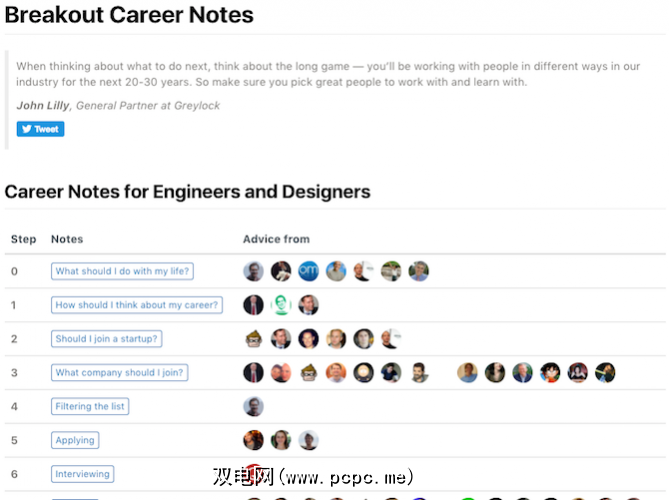Click first avatar in 'Should I join a startup?' row
This screenshot has width=669, height=500.
tap(254, 339)
